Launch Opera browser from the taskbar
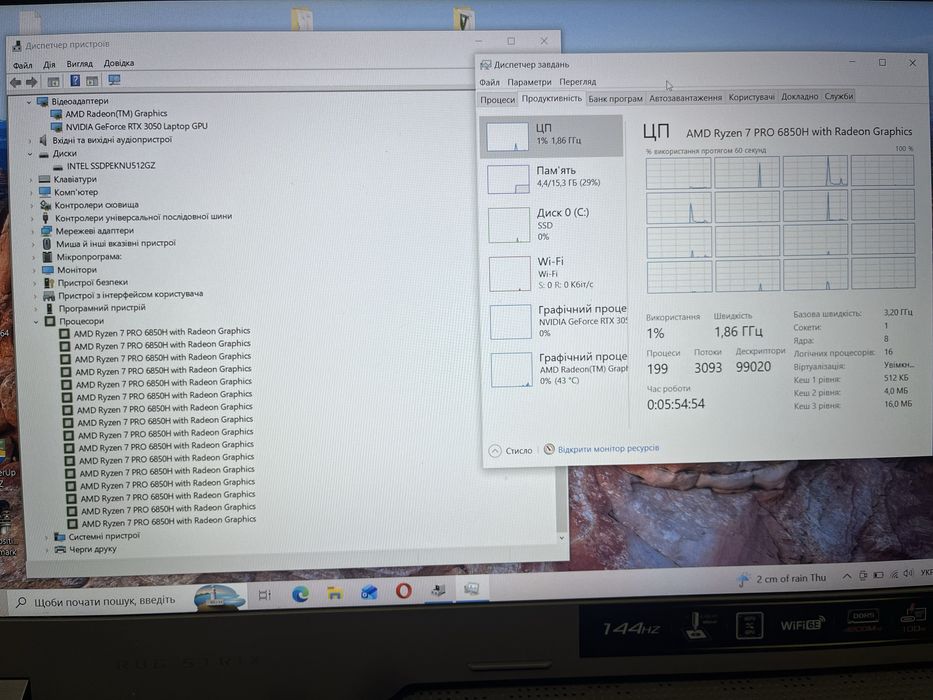Screen dimensions: 933x700 [403, 591]
